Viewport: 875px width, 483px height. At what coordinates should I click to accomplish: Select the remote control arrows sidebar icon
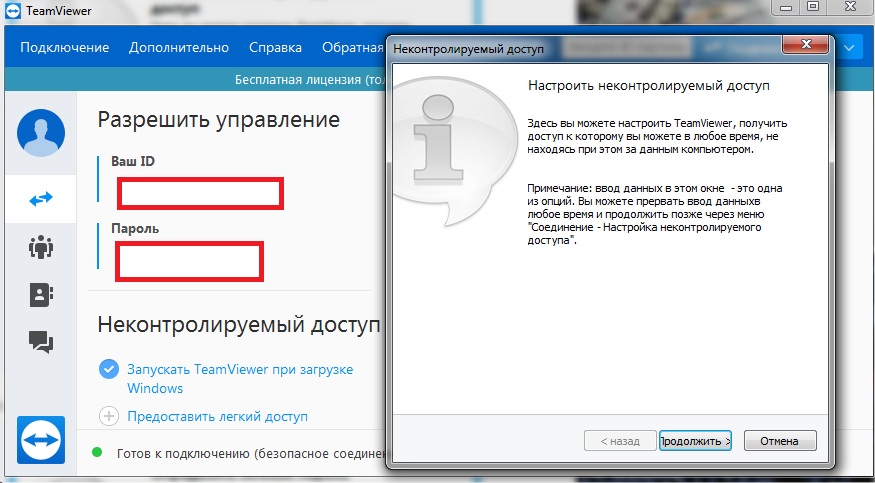pos(41,199)
